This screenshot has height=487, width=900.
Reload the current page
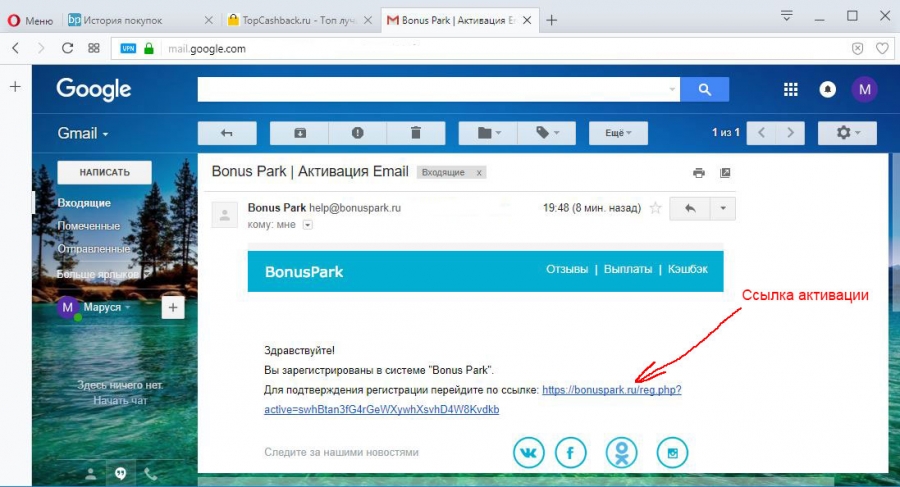pos(67,48)
